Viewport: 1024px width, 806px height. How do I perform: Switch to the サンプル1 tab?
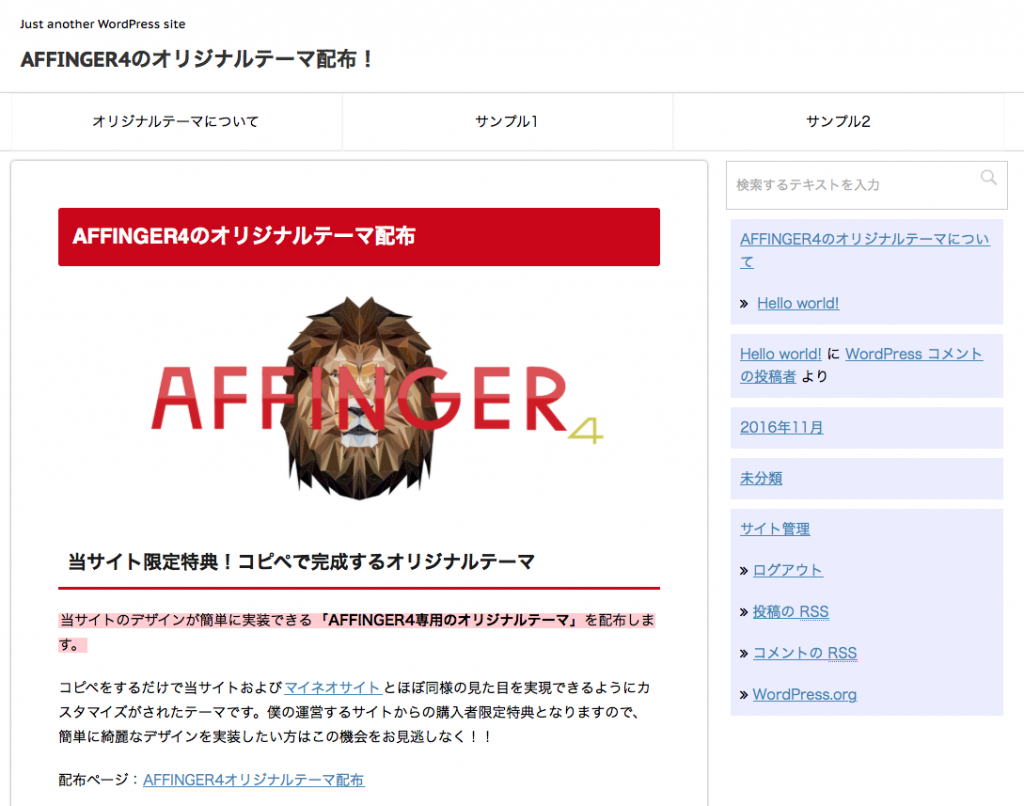pyautogui.click(x=507, y=121)
